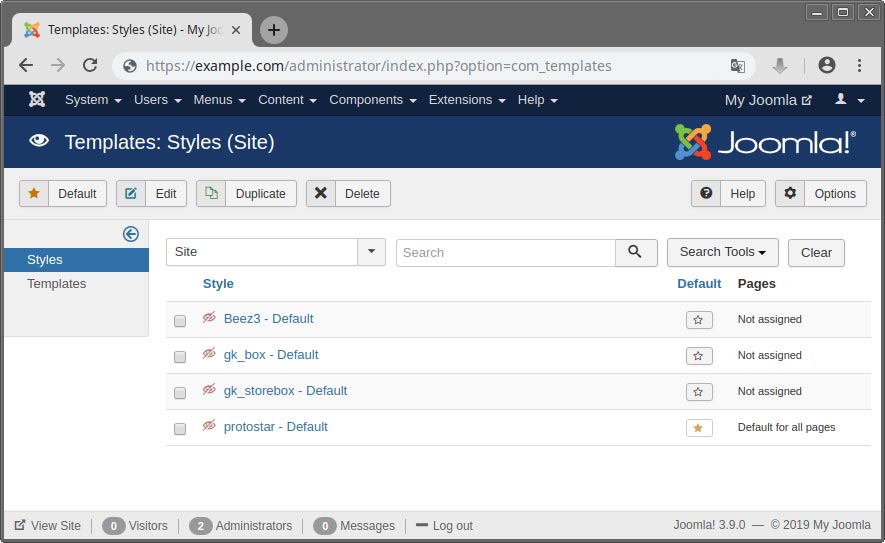The width and height of the screenshot is (885, 543).
Task: Click preview eye icon for gk_storebox - Default
Action: [209, 389]
